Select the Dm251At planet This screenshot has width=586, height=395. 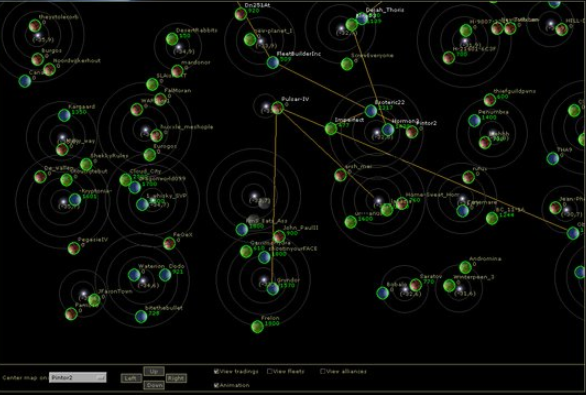pos(241,14)
